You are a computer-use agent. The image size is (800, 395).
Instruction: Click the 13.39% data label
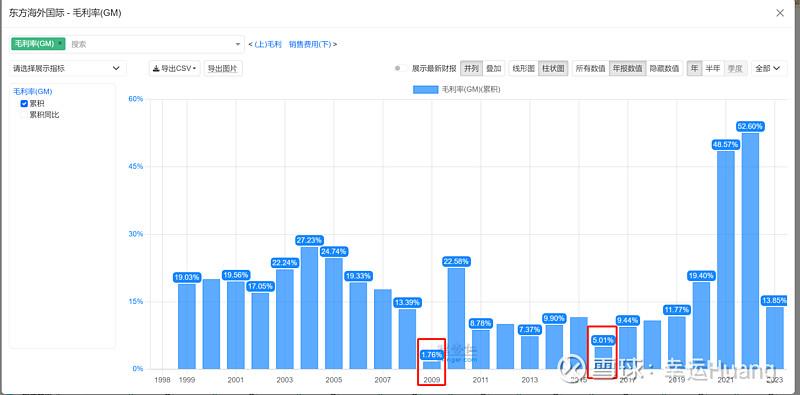(407, 303)
